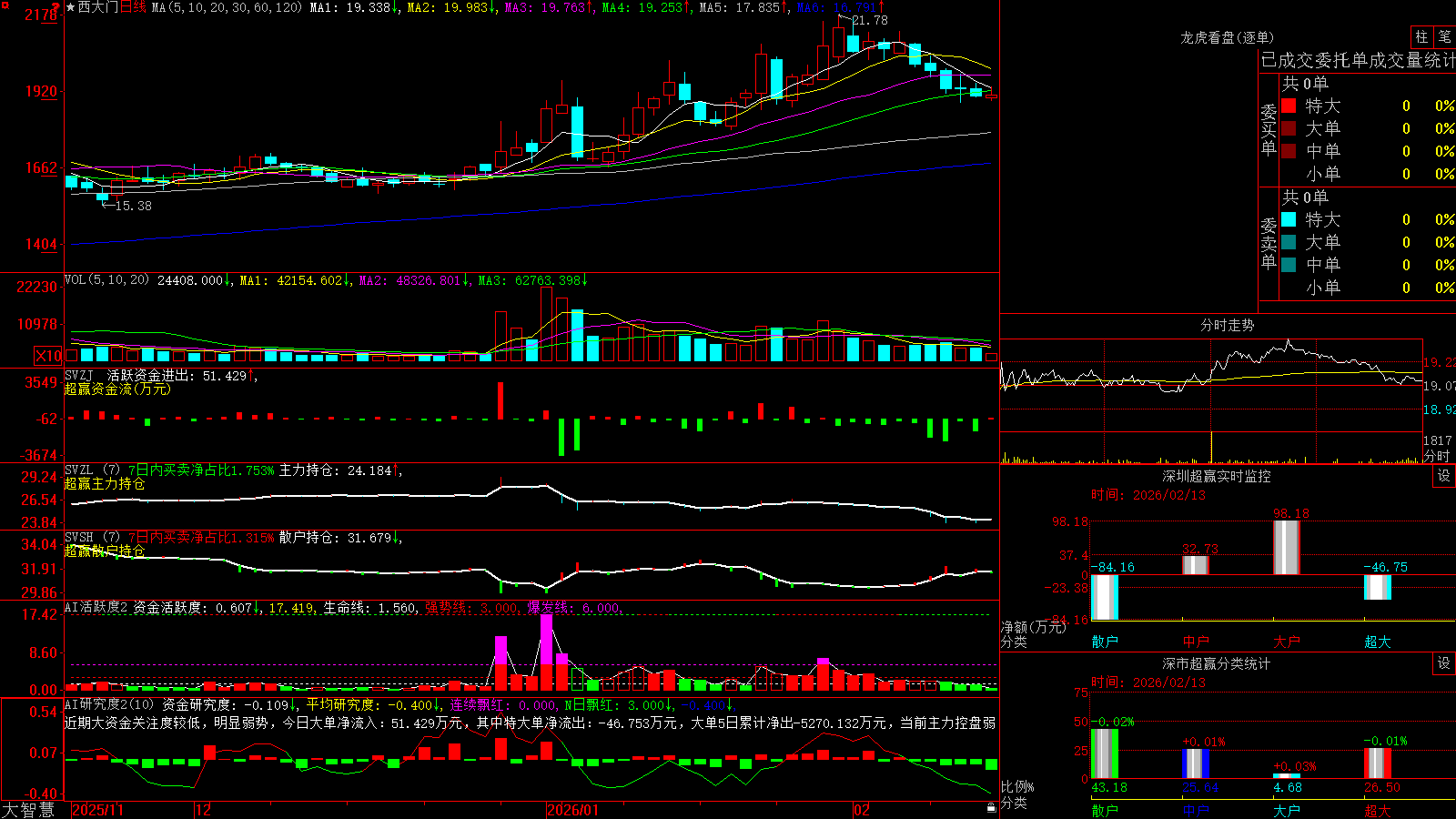
Task: Click the teal 大单 sell-order swatch
Action: 1289,242
